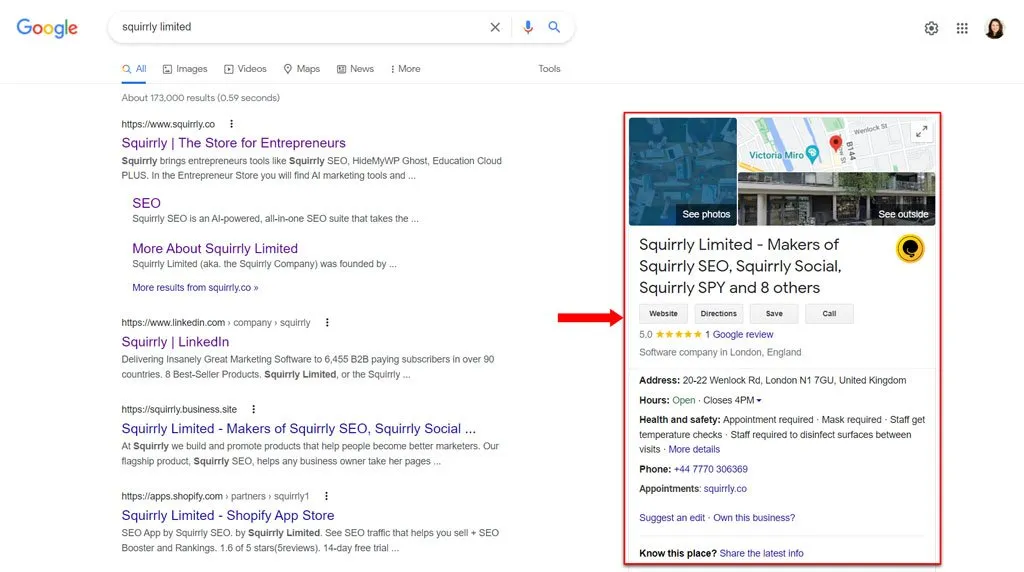1024x572 pixels.
Task: Open the Tools filter options
Action: coord(549,69)
